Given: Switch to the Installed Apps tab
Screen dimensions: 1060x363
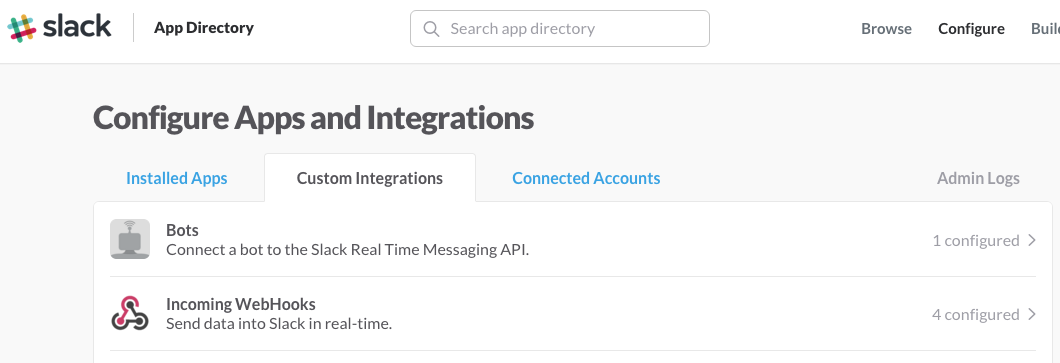Looking at the screenshot, I should point(176,178).
